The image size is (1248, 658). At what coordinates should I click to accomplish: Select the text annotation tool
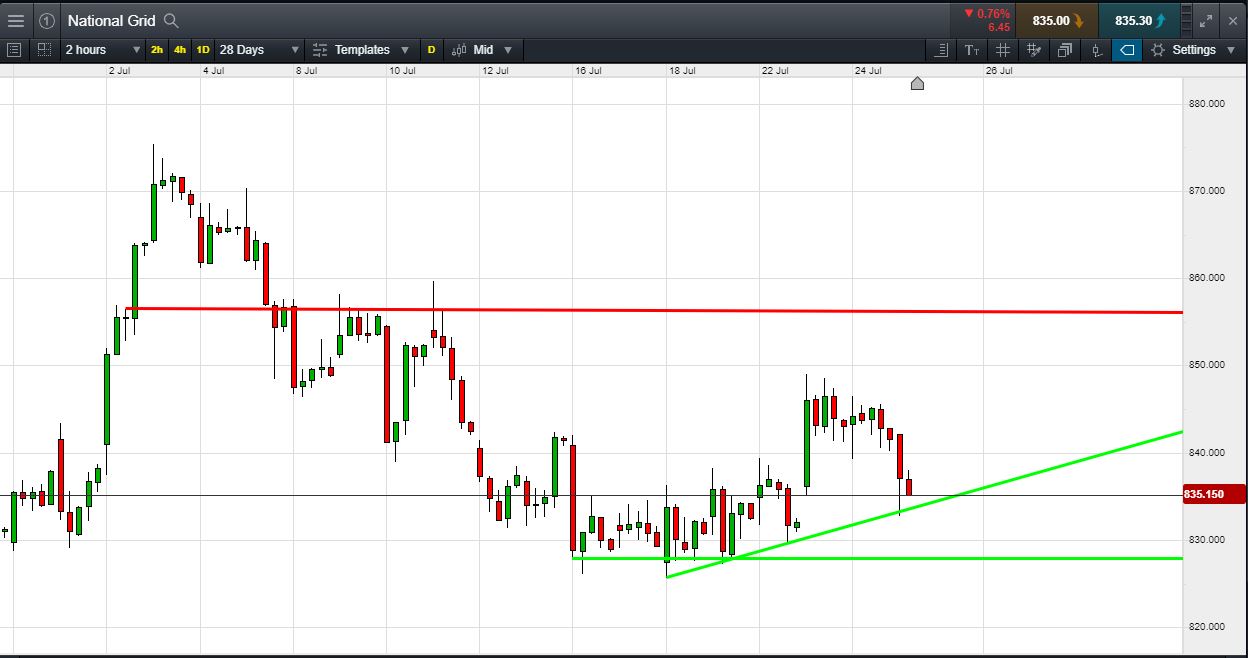click(972, 49)
